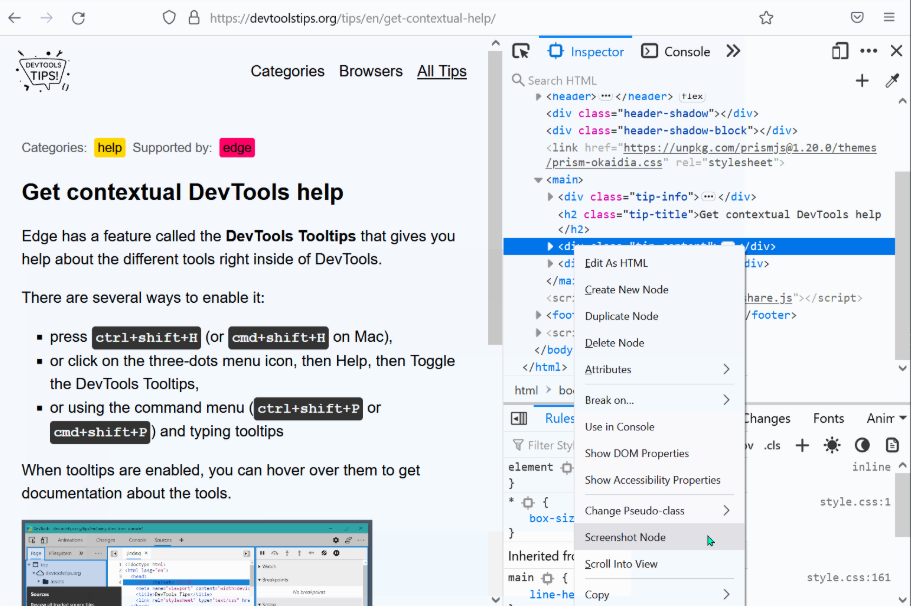Open the All Tips page link

(441, 71)
